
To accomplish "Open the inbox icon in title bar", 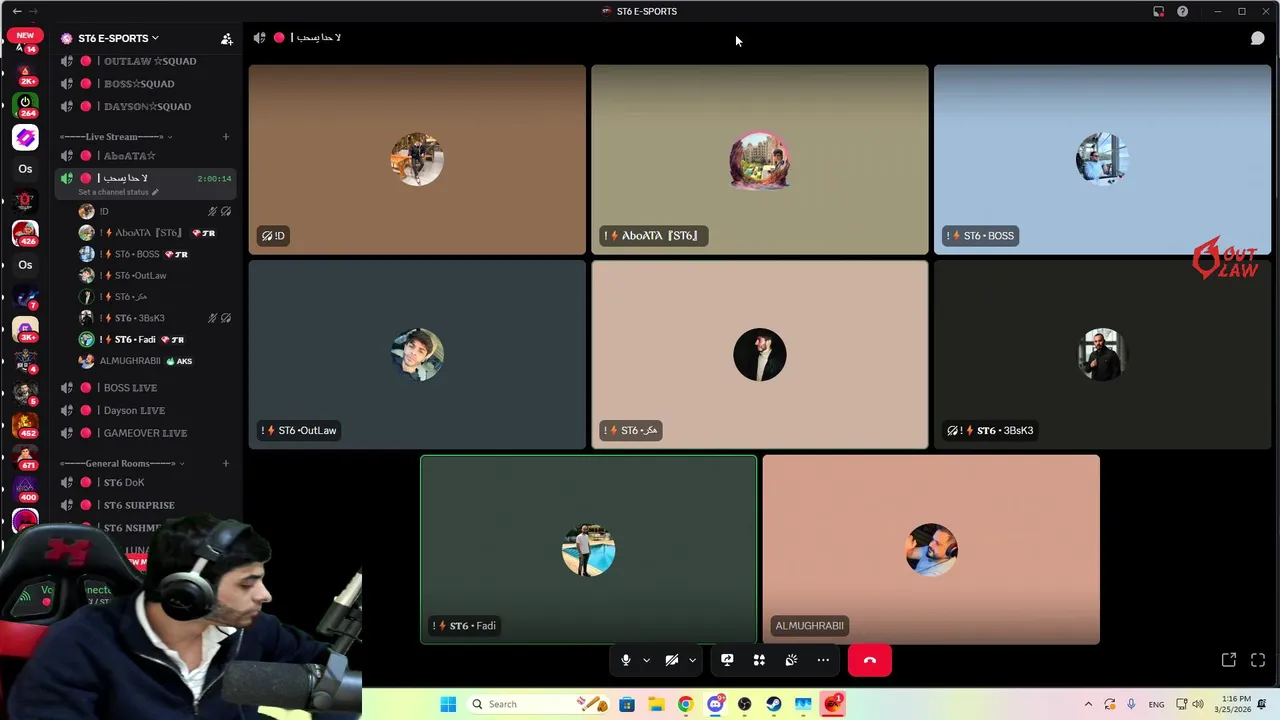I will coord(1158,11).
